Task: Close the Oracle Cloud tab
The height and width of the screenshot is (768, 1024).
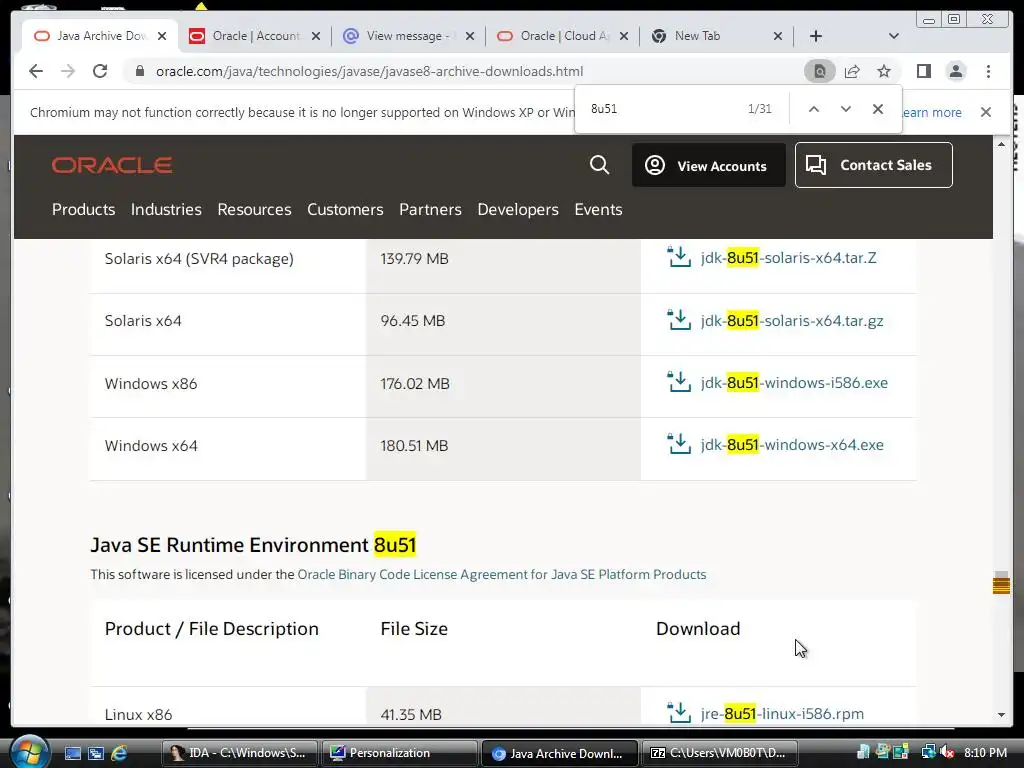Action: pos(624,36)
